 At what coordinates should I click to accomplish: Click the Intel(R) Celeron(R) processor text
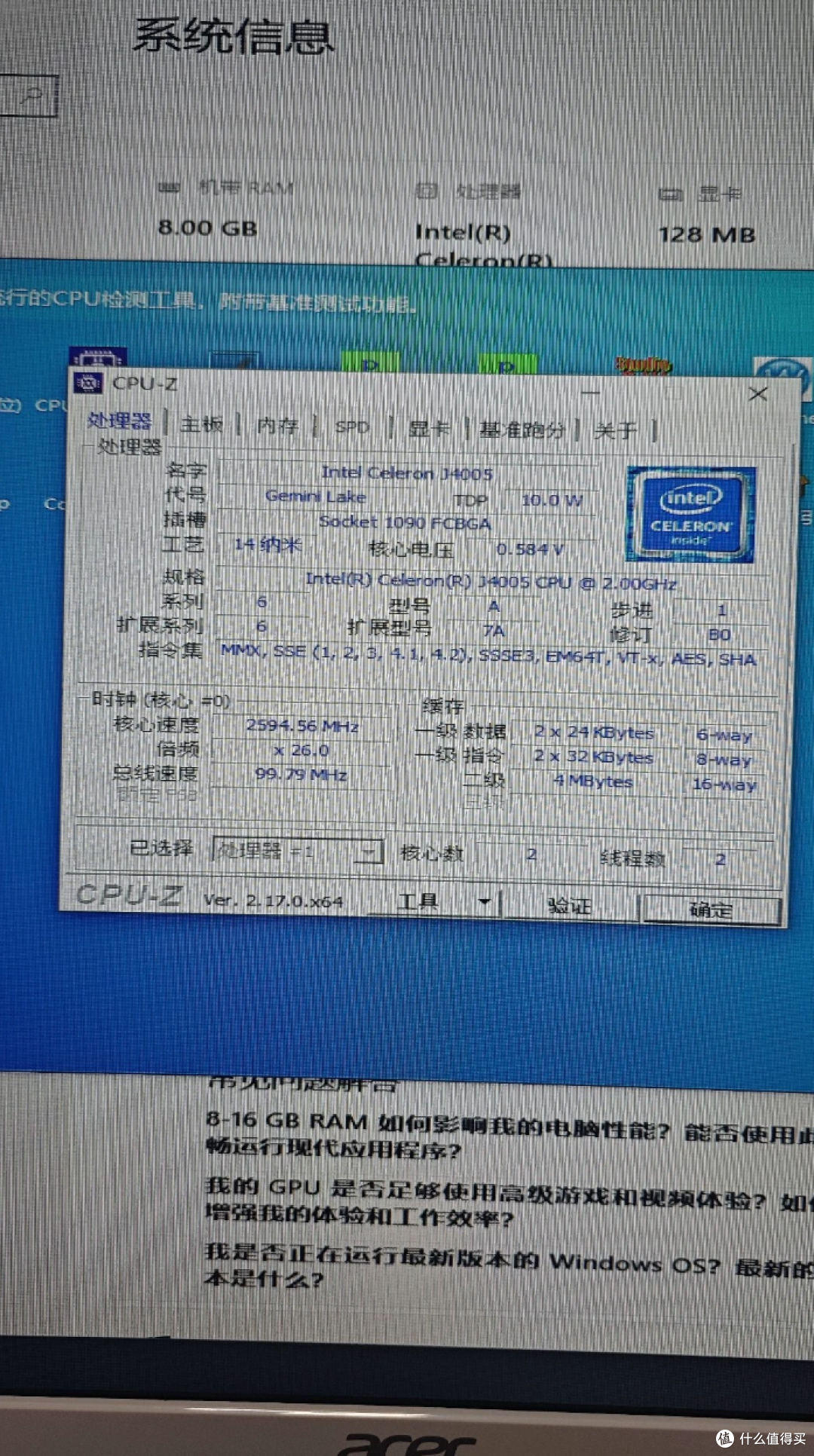click(483, 245)
